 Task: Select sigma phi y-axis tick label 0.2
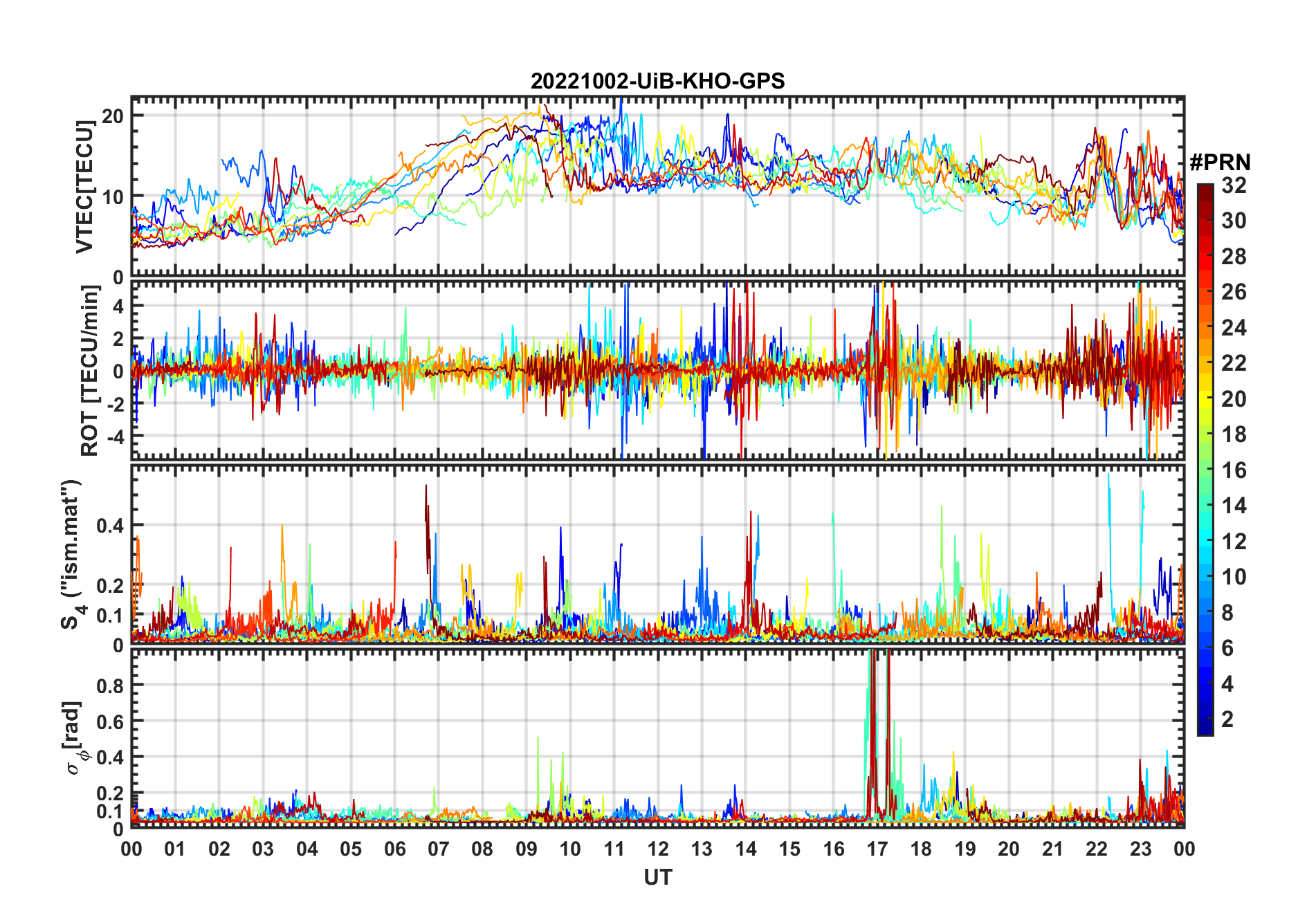coord(111,793)
